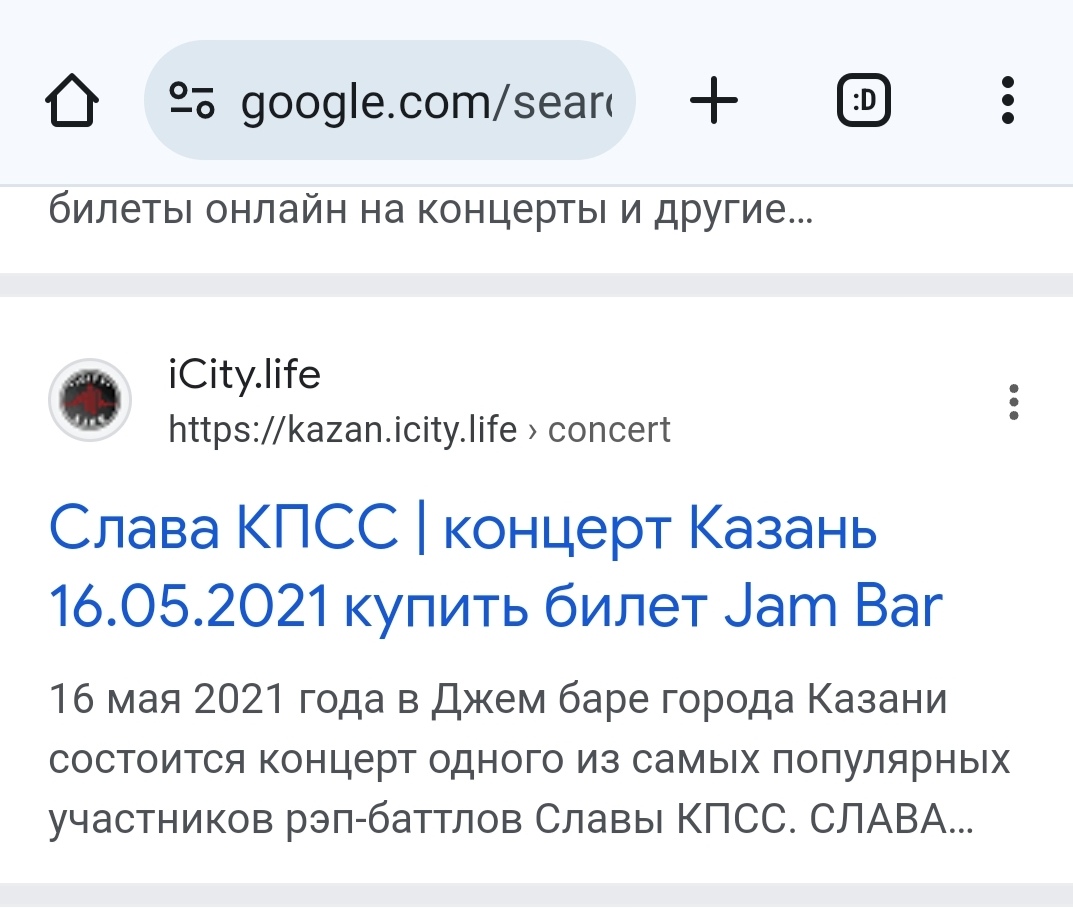The width and height of the screenshot is (1073, 912).
Task: Open the Слава КПСС концерт Казань result
Action: [496, 566]
